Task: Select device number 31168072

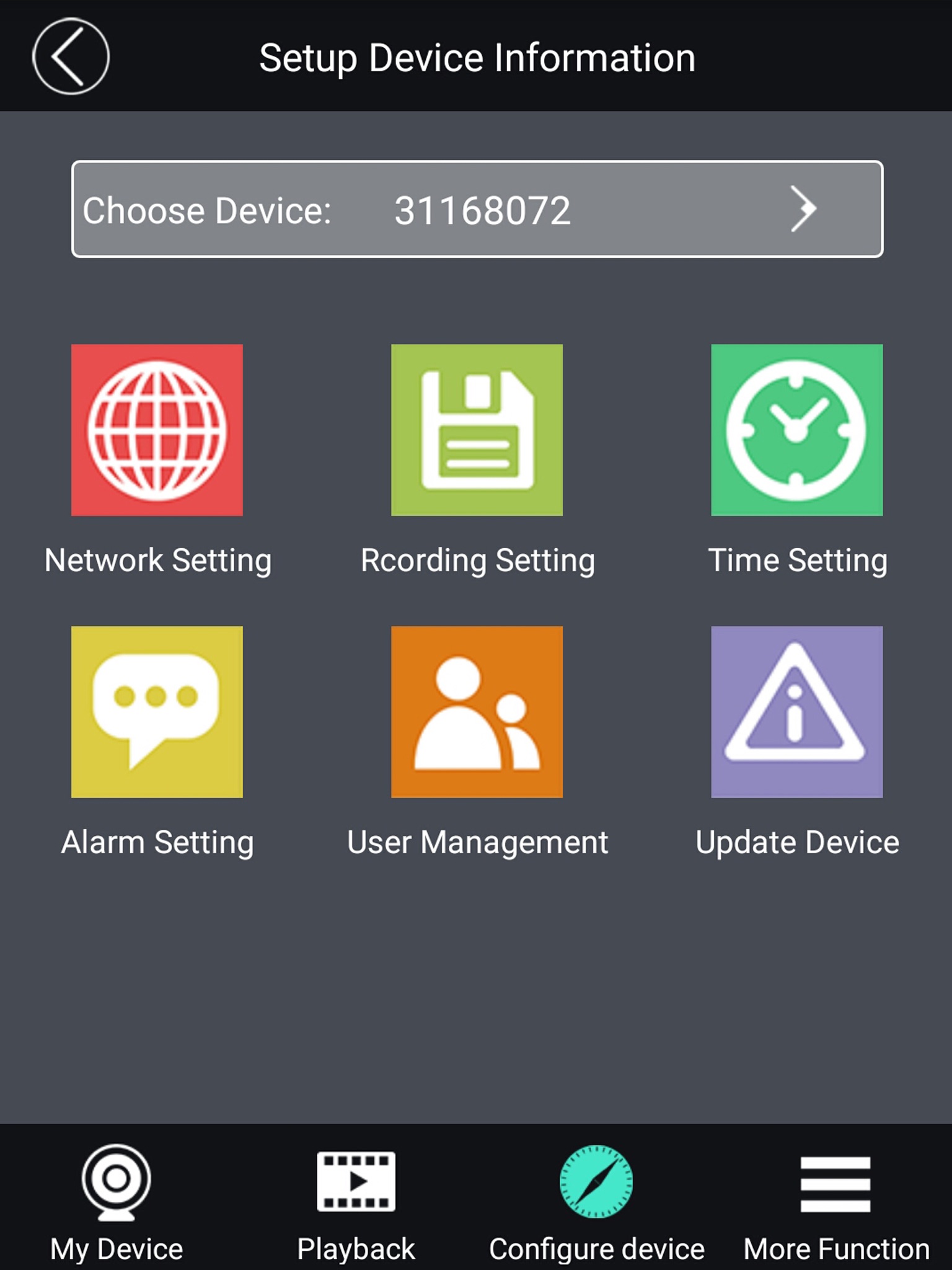Action: [x=482, y=211]
